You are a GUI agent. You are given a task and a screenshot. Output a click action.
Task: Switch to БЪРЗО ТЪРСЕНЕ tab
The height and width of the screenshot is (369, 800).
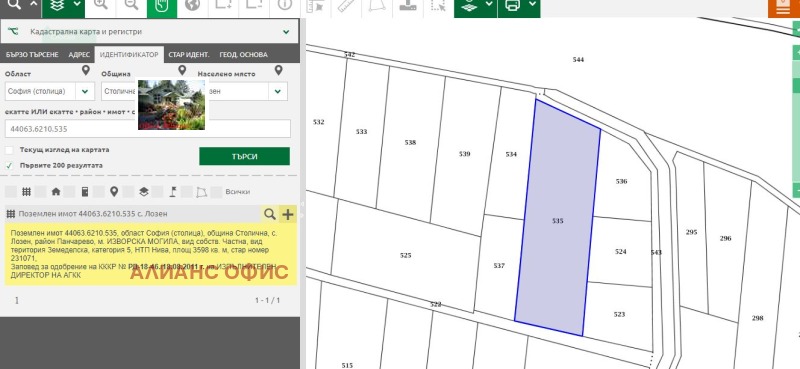click(32, 55)
